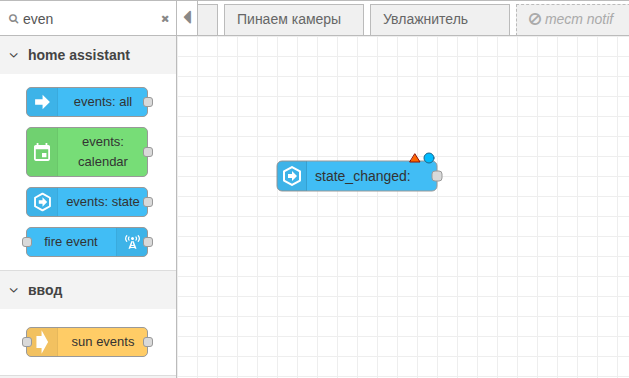Image resolution: width=629 pixels, height=378 pixels.
Task: Click the red warning triangle on state_changed: node
Action: pyautogui.click(x=414, y=158)
